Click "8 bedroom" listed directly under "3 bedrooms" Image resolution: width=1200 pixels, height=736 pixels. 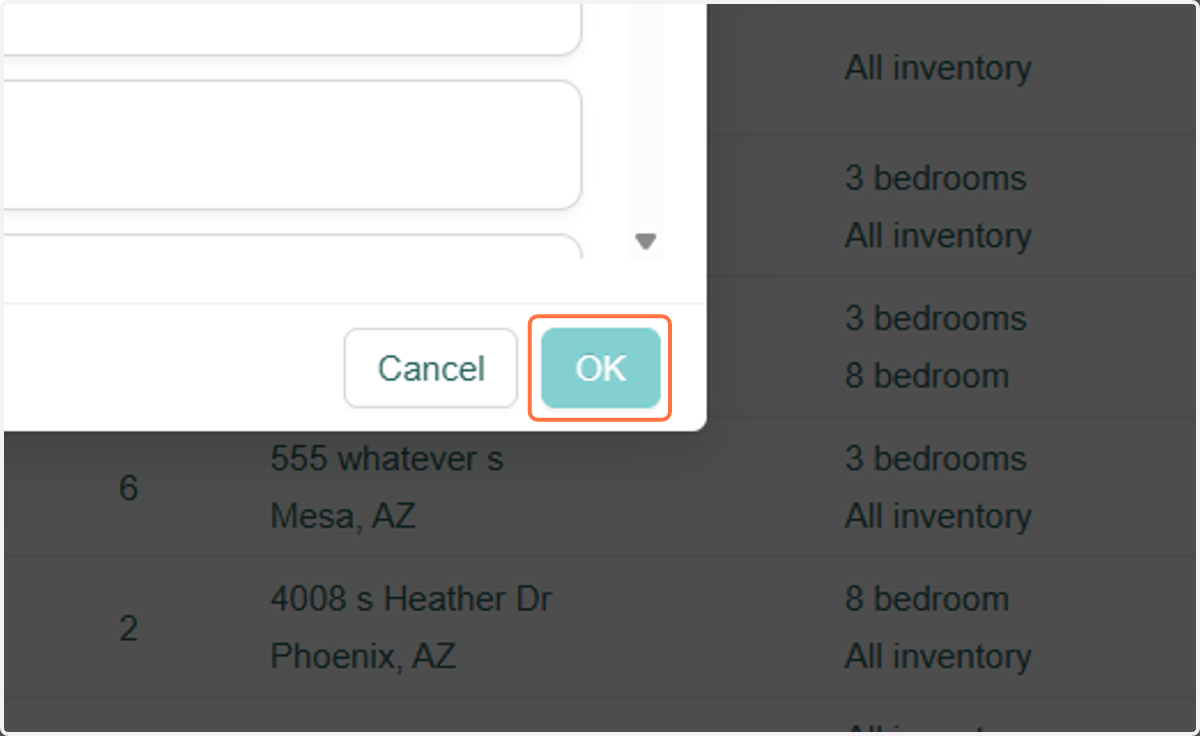click(x=927, y=377)
